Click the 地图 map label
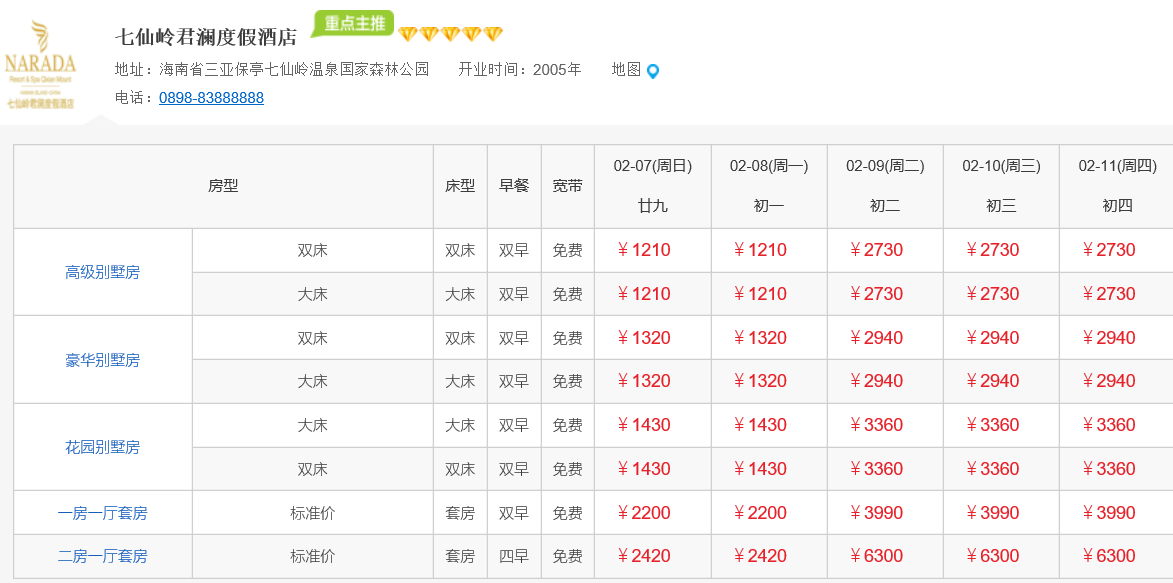Screen dimensions: 1173x583 tap(626, 70)
